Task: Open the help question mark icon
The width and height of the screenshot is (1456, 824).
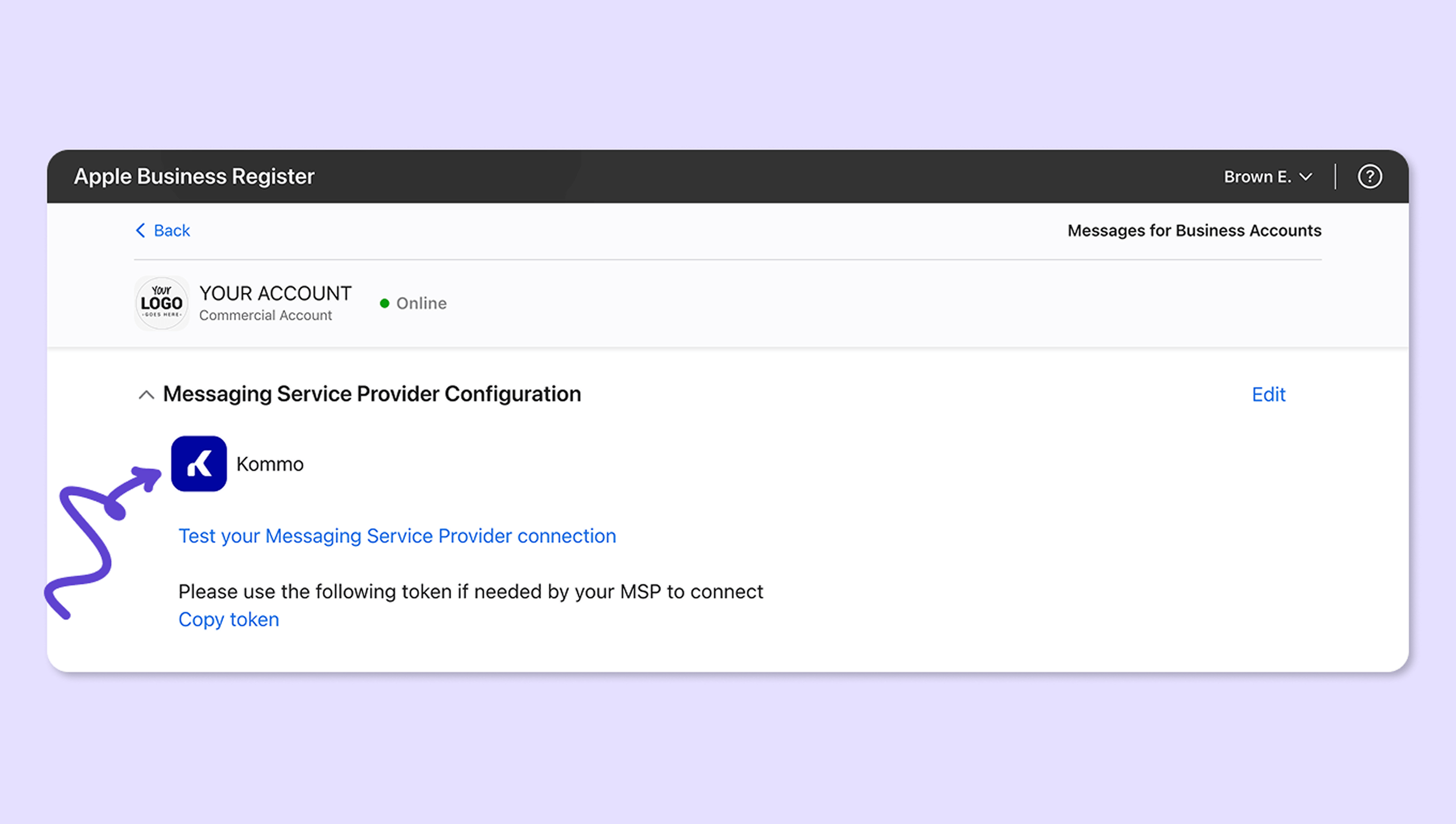Action: tap(1369, 177)
